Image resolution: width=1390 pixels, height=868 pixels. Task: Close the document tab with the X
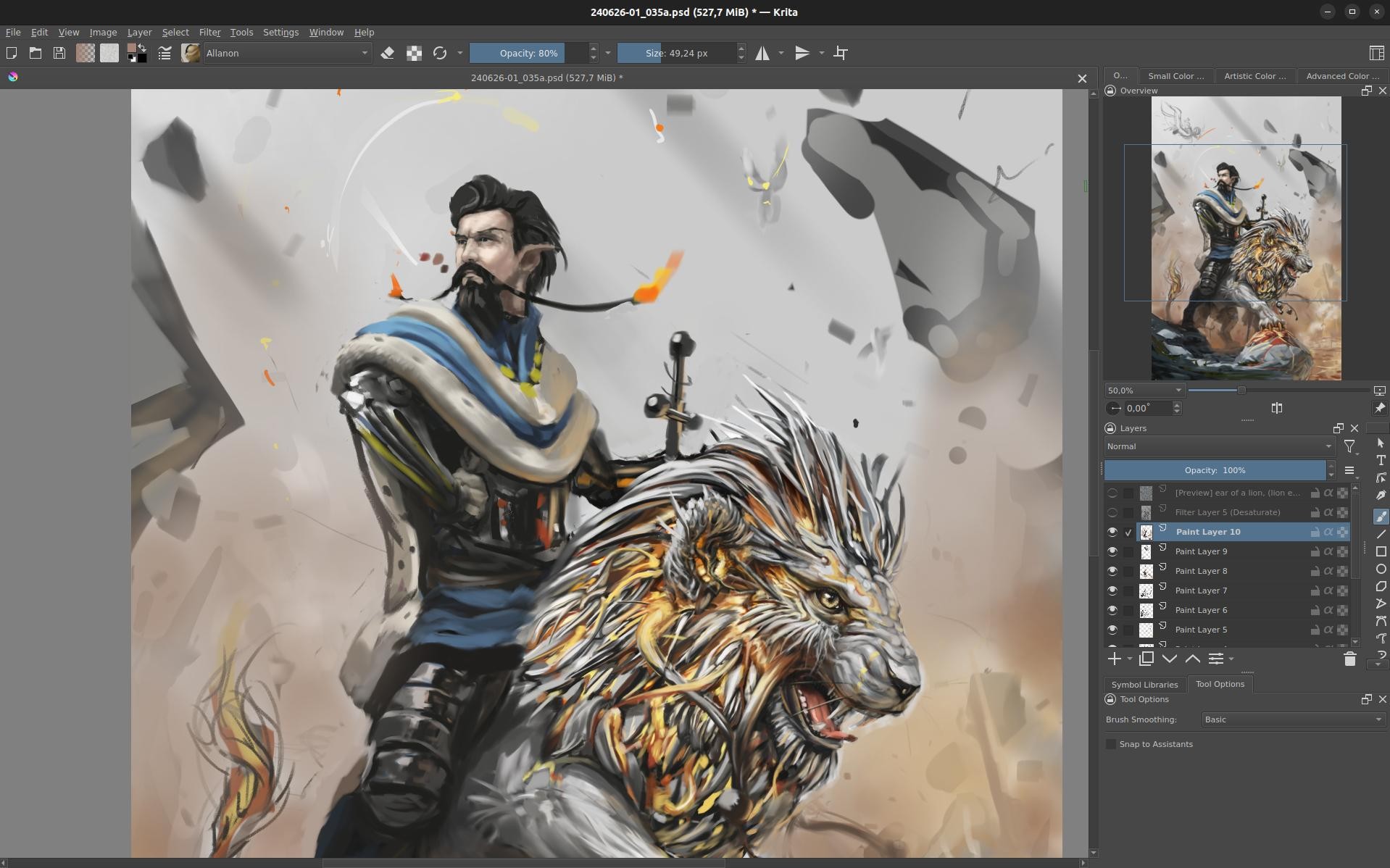(1082, 78)
